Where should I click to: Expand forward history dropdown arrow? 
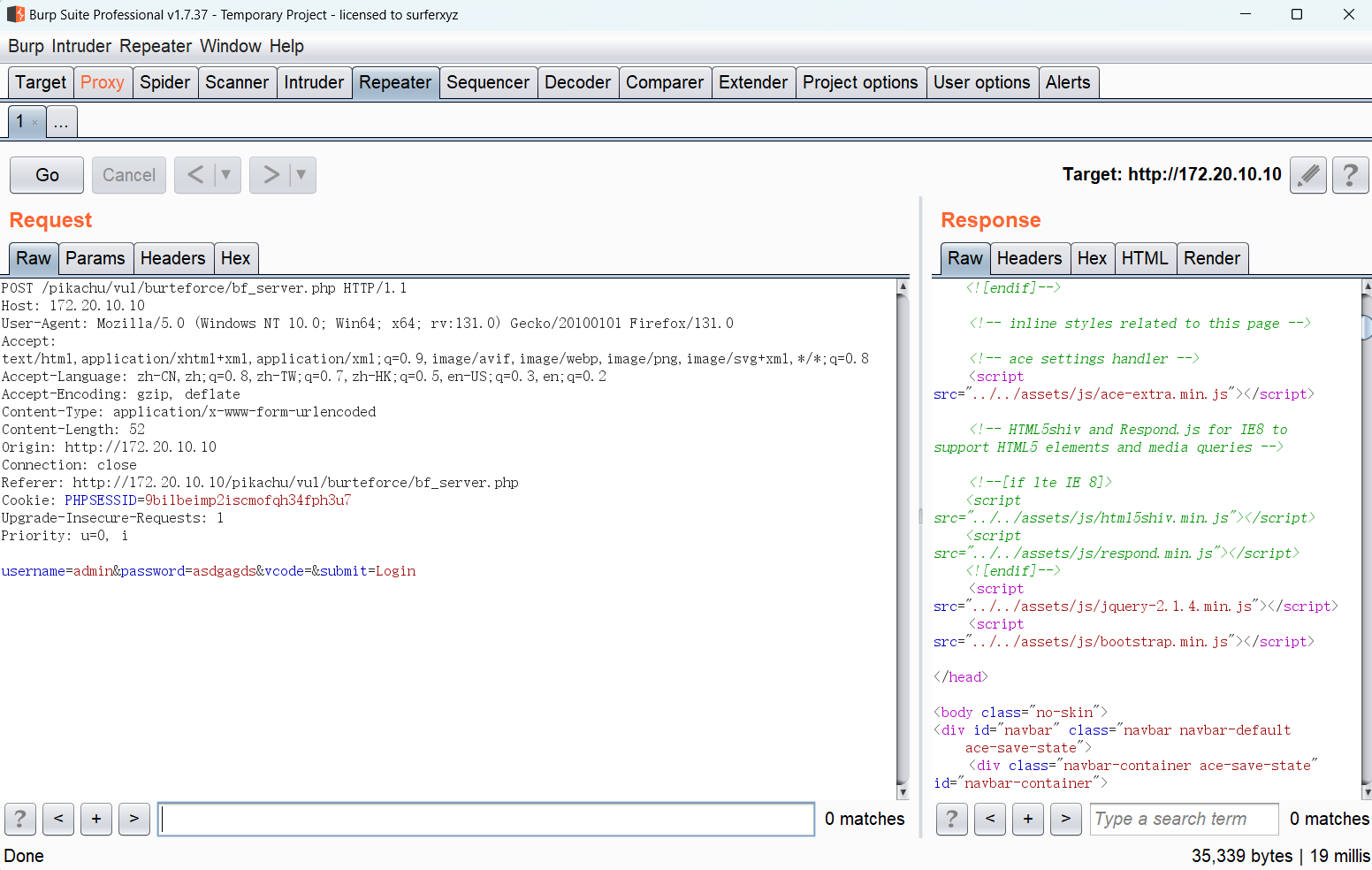301,175
